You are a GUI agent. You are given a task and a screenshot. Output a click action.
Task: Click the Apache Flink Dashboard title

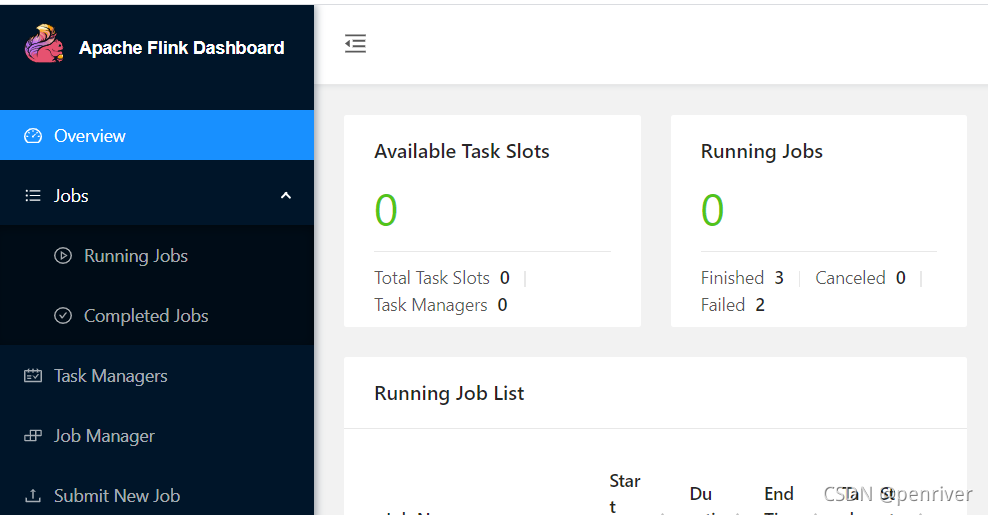point(181,48)
